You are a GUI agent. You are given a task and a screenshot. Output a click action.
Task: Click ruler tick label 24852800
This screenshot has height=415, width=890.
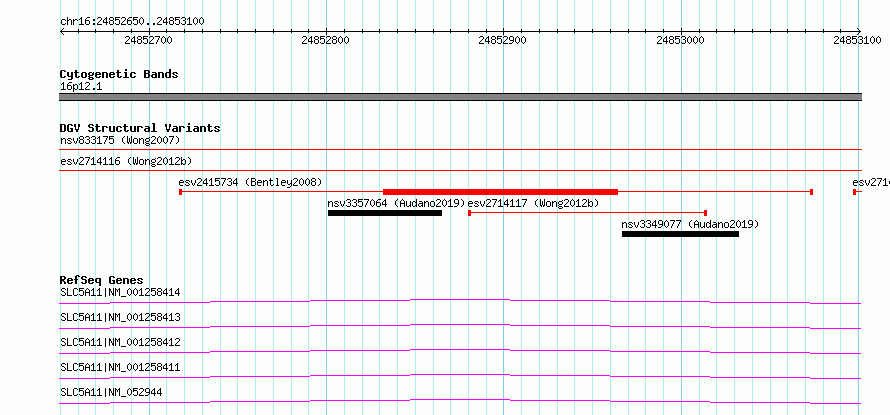click(326, 40)
